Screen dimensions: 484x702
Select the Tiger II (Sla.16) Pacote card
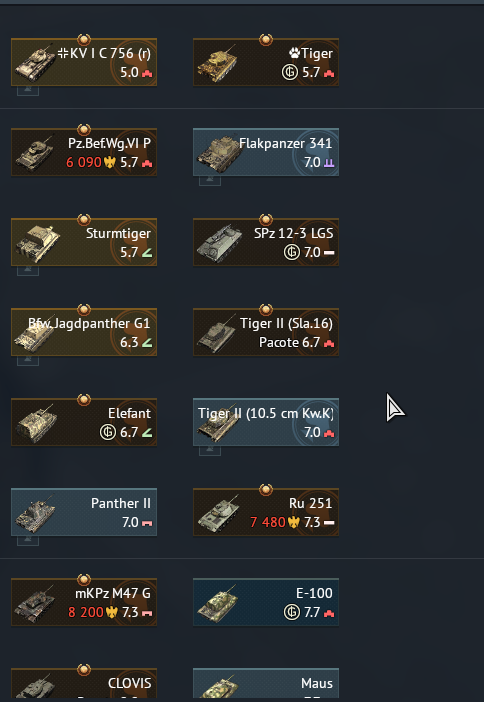coord(266,332)
